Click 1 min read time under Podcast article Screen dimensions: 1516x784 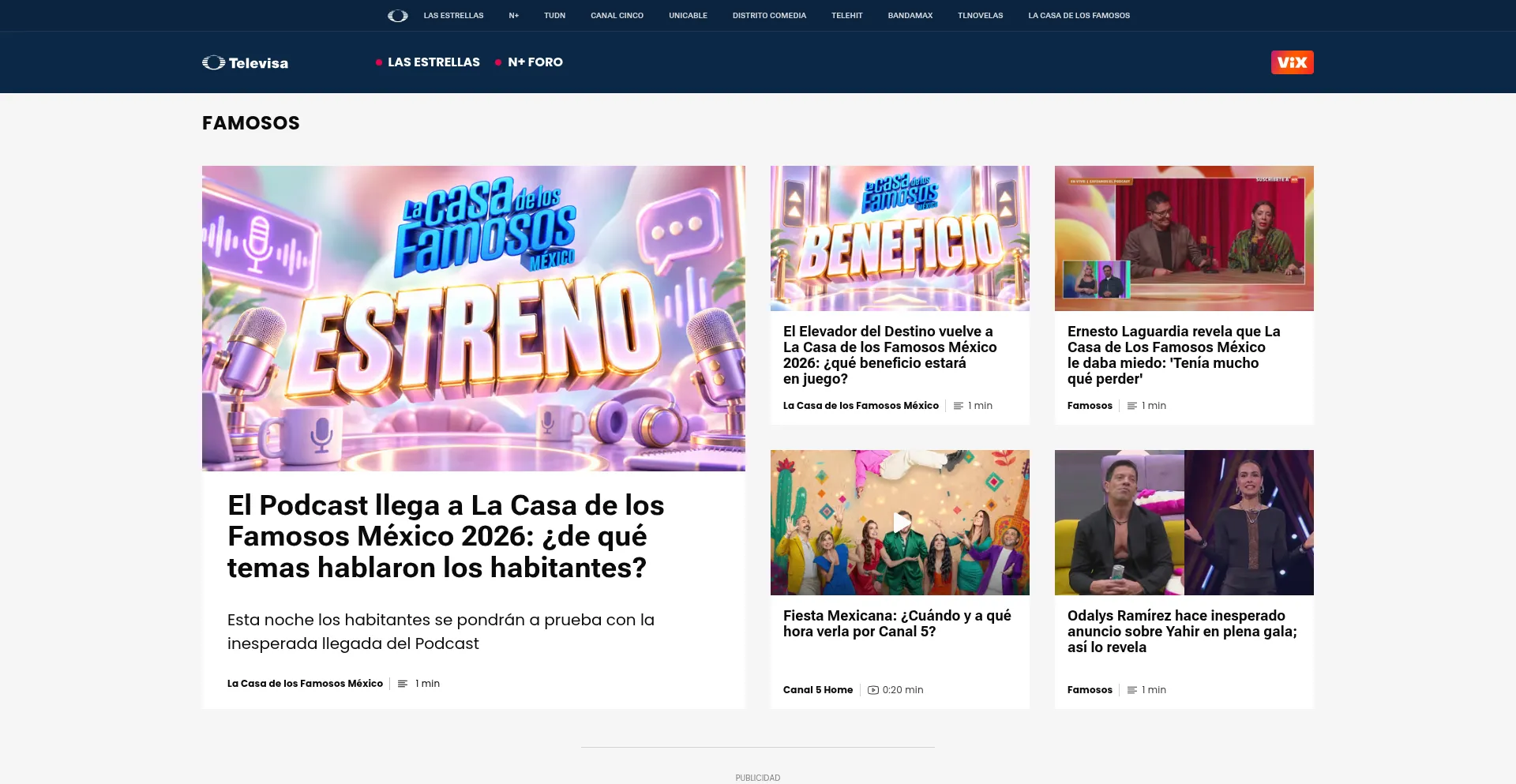[x=427, y=684]
